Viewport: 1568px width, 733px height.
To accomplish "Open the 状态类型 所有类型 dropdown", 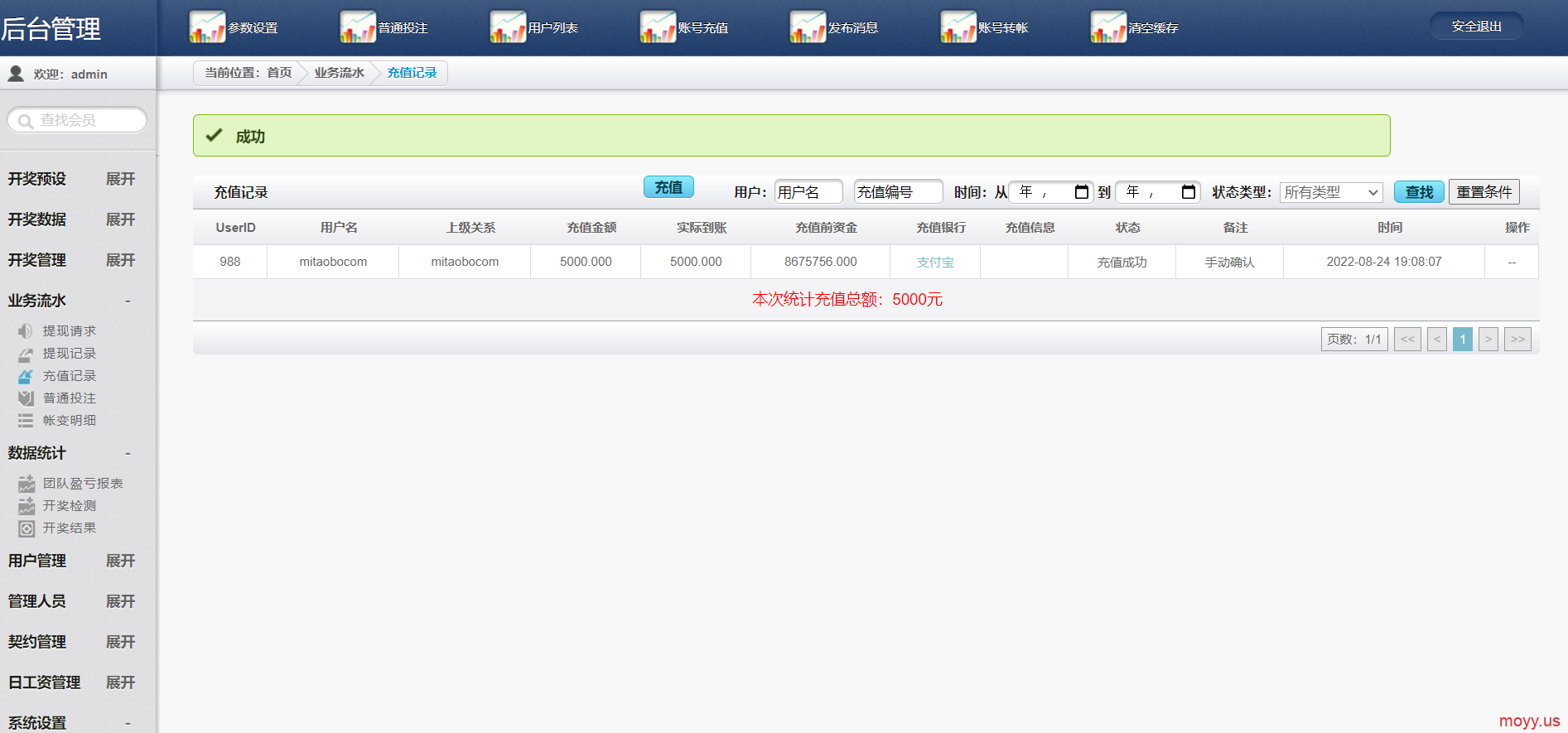I will pyautogui.click(x=1331, y=192).
